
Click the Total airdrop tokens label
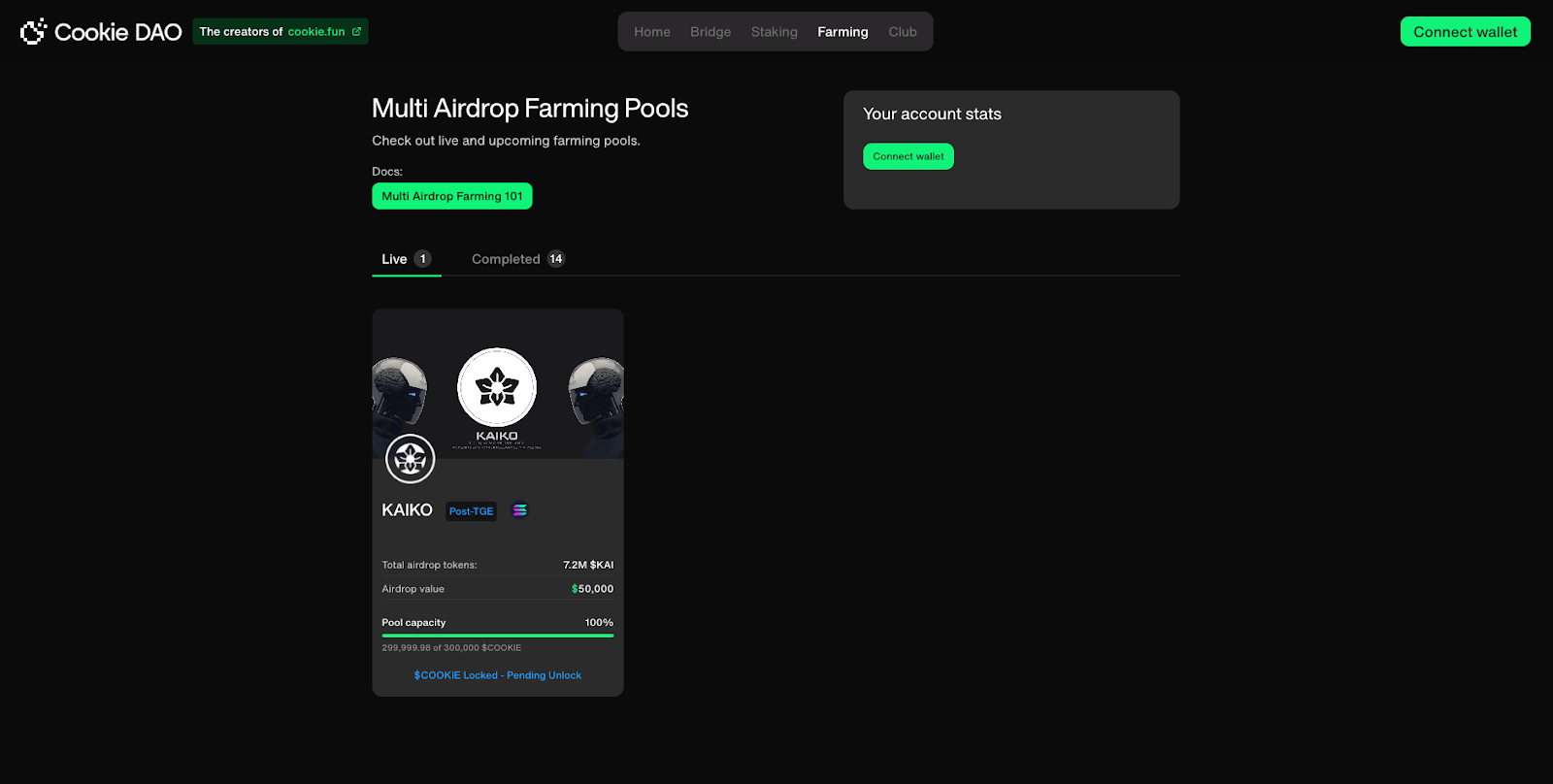coord(429,565)
